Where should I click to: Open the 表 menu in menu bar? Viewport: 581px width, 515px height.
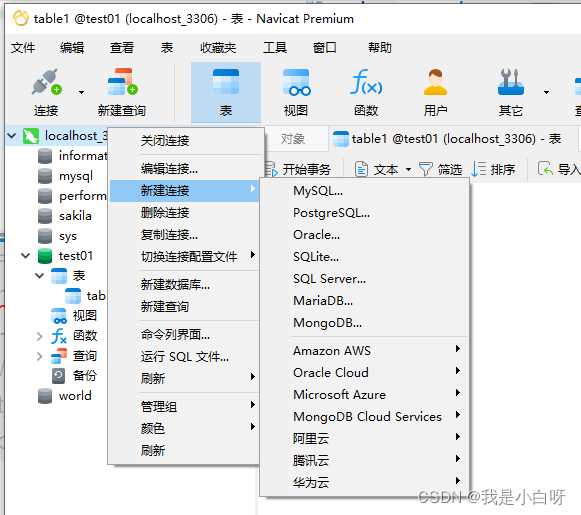tap(167, 47)
